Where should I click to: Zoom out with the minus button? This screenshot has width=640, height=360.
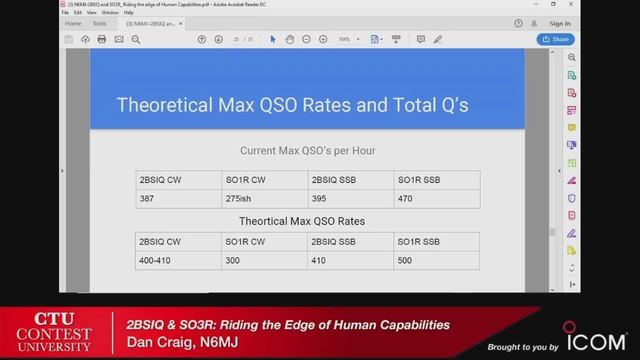pos(306,39)
